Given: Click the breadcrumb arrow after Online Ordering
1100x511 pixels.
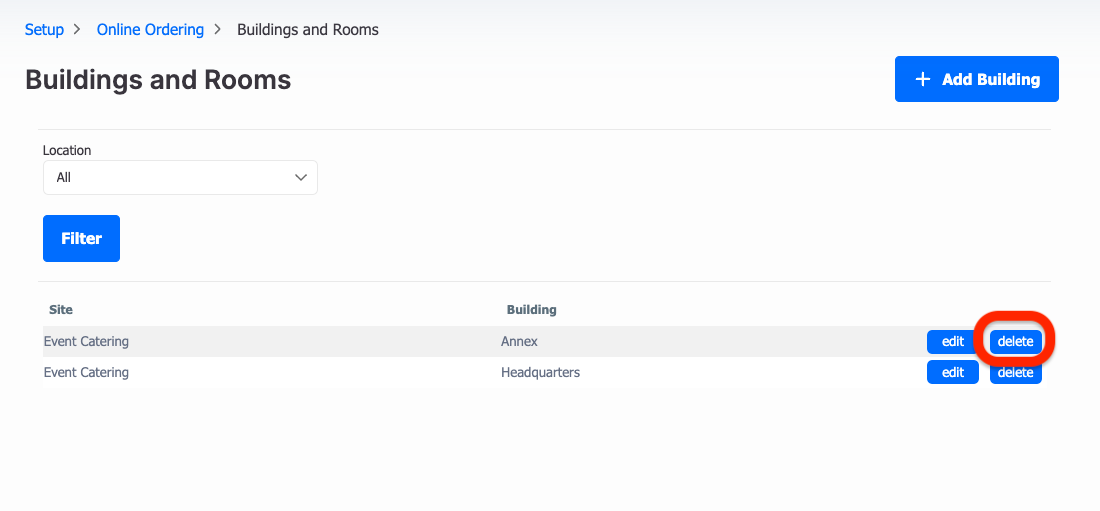Looking at the screenshot, I should coord(217,29).
